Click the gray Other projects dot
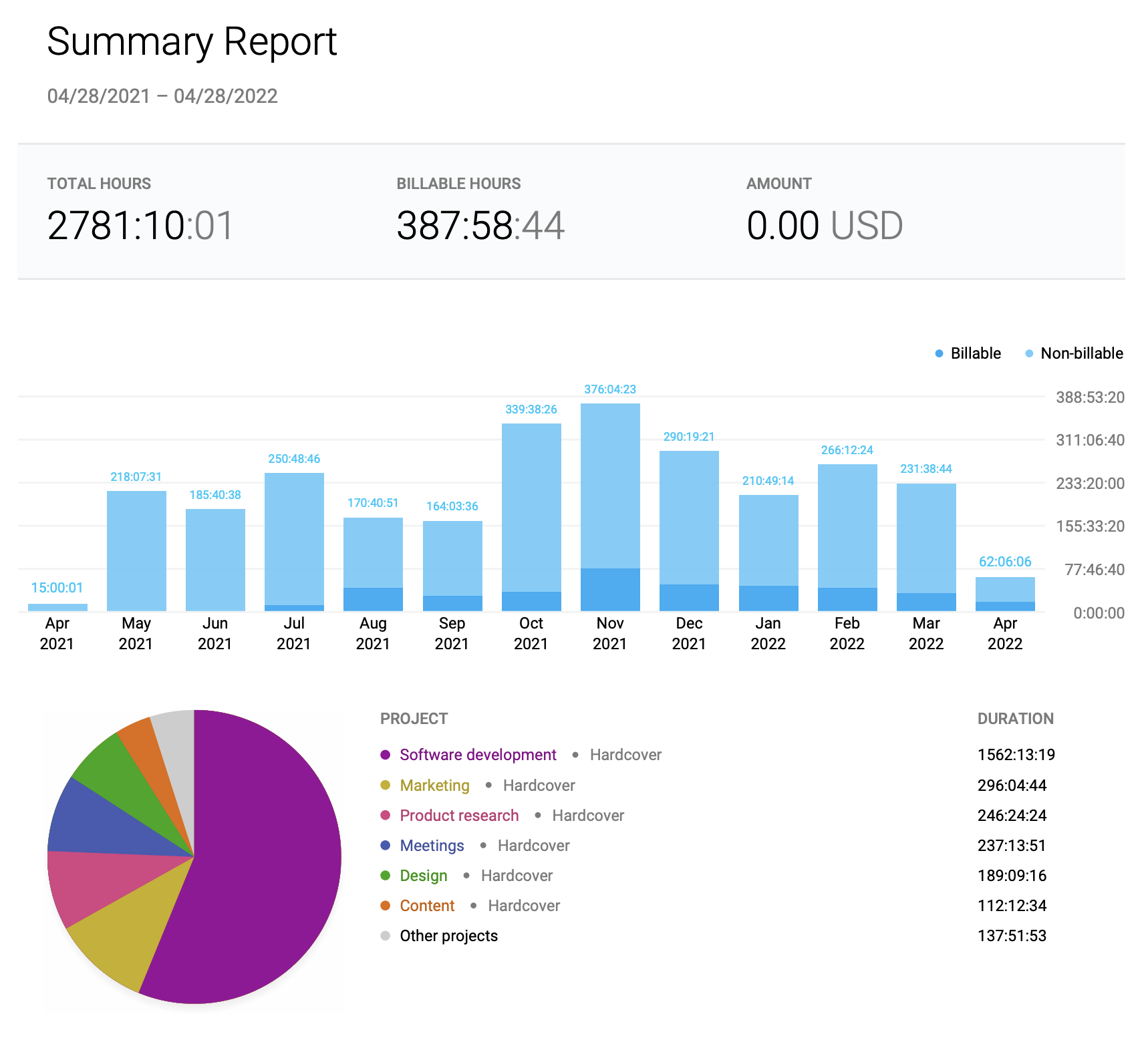Image resolution: width=1148 pixels, height=1038 pixels. click(385, 936)
